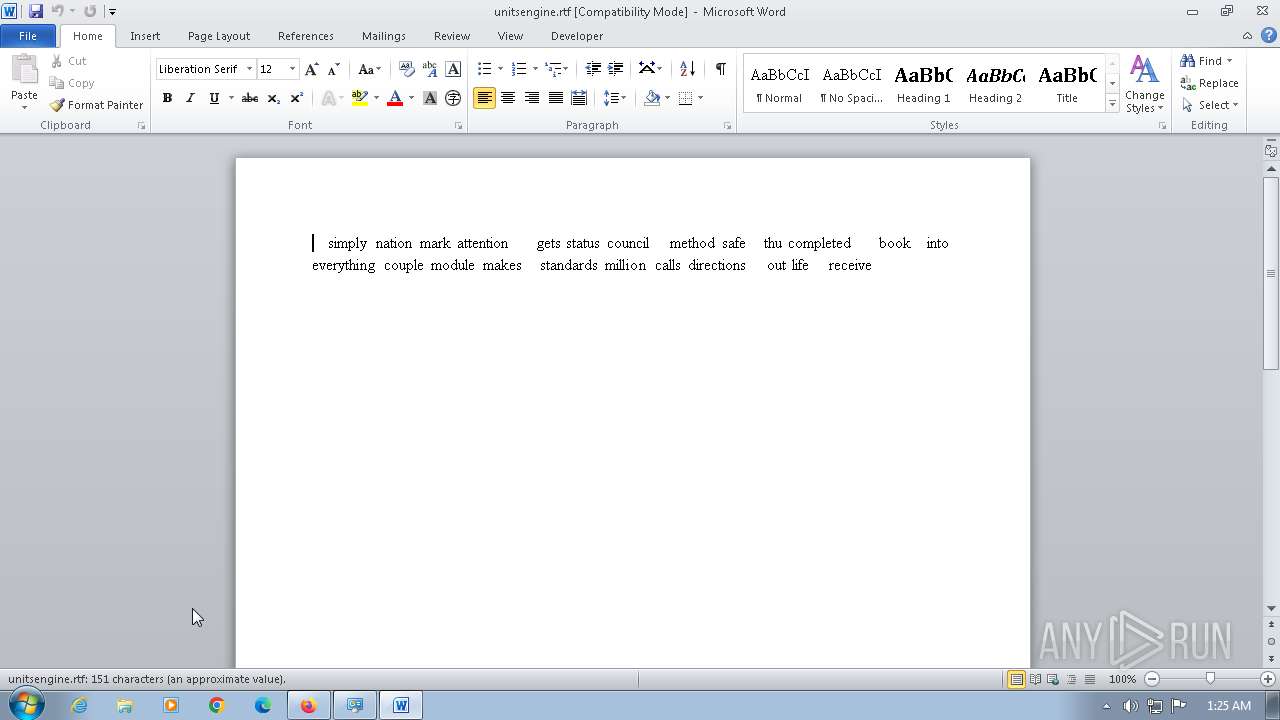Click Character Shading icon
The image size is (1280, 720).
[430, 98]
